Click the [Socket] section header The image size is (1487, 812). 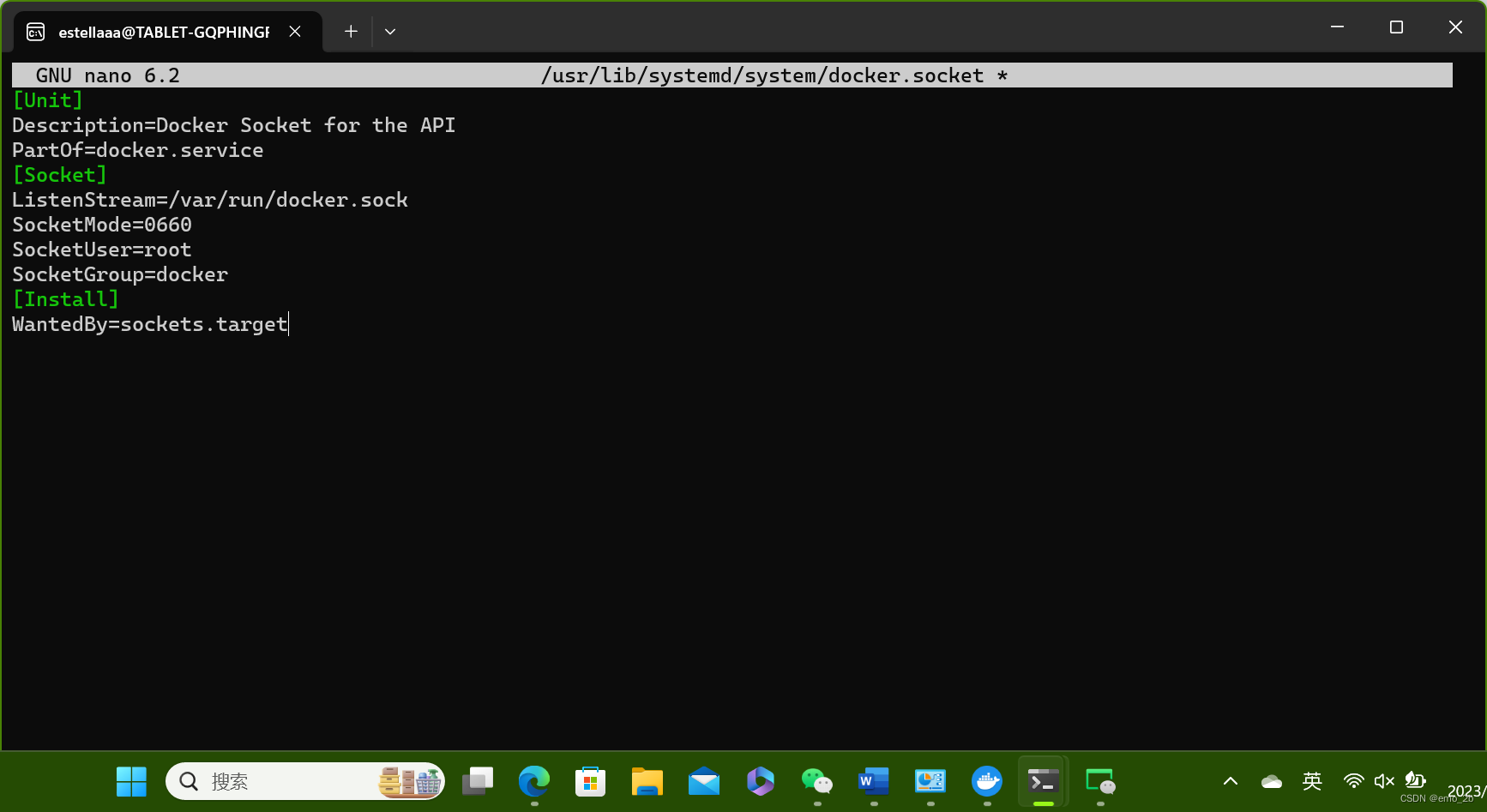click(x=60, y=175)
